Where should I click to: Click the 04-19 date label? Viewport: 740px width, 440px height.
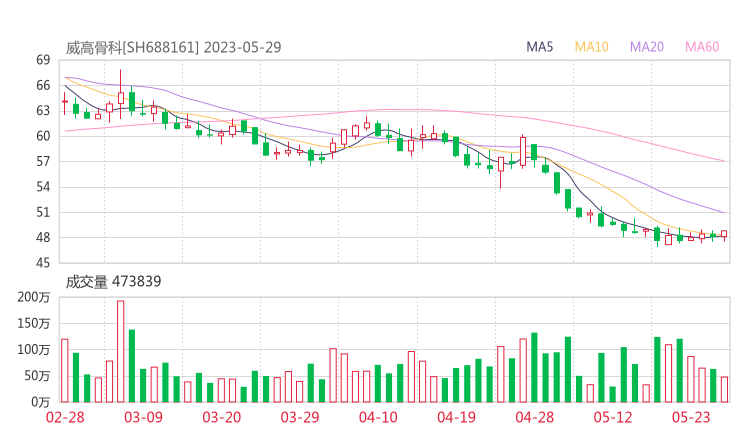pos(456,417)
